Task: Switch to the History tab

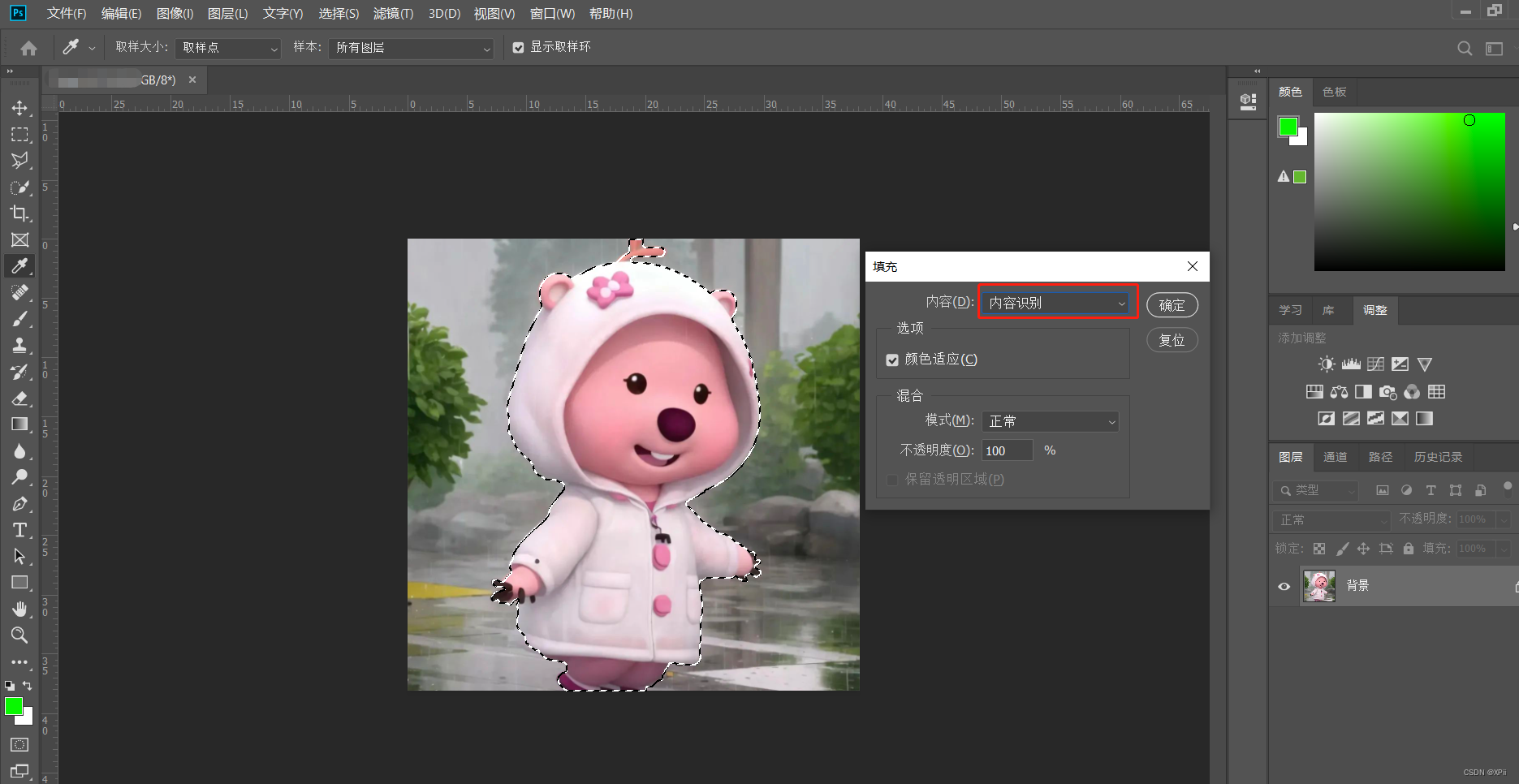Action: (x=1438, y=457)
